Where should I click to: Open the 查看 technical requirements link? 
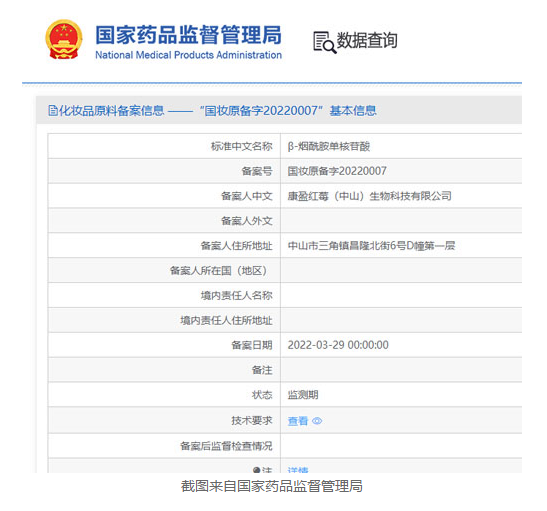tap(298, 421)
